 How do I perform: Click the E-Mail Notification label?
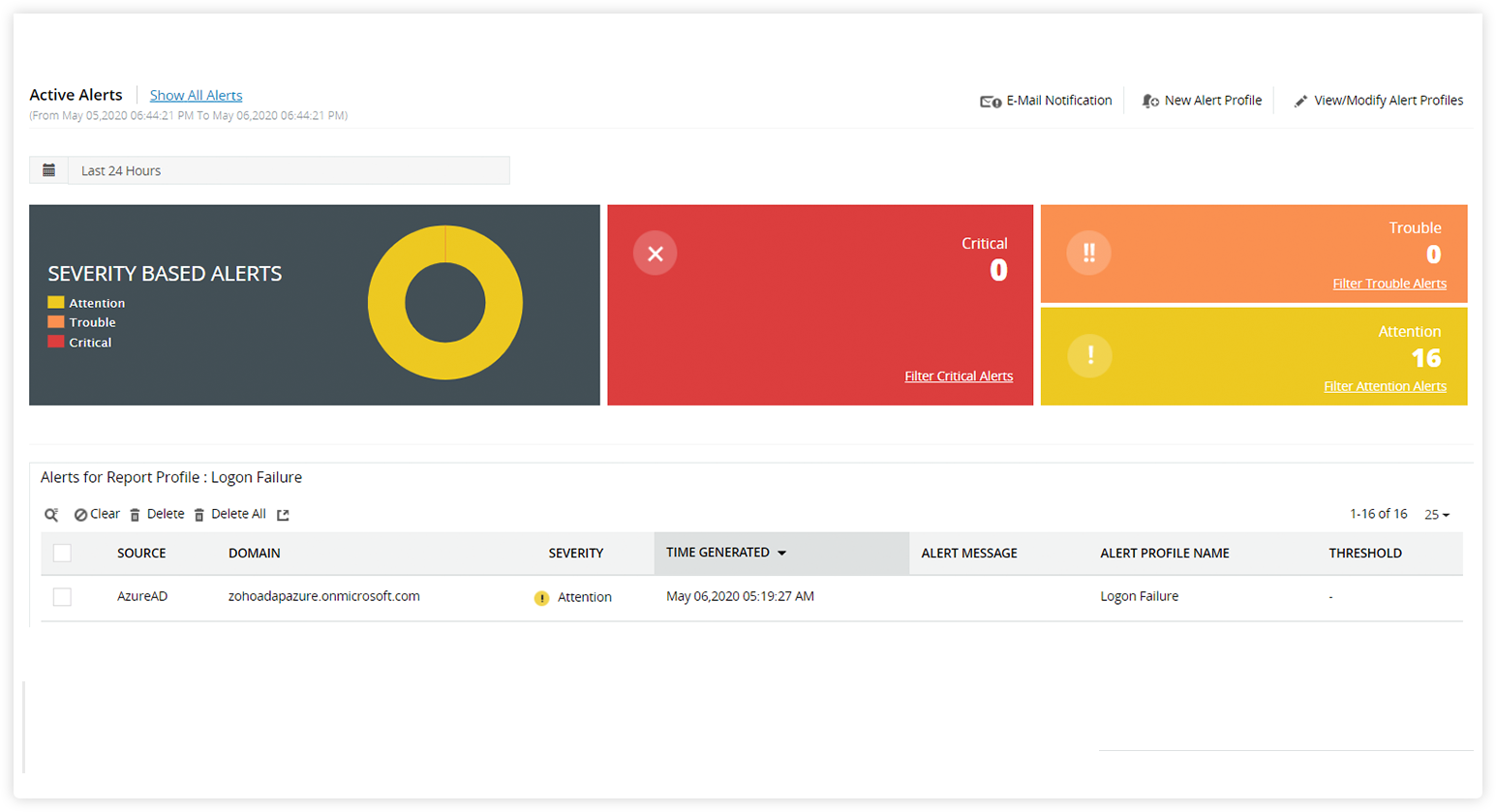click(1059, 101)
